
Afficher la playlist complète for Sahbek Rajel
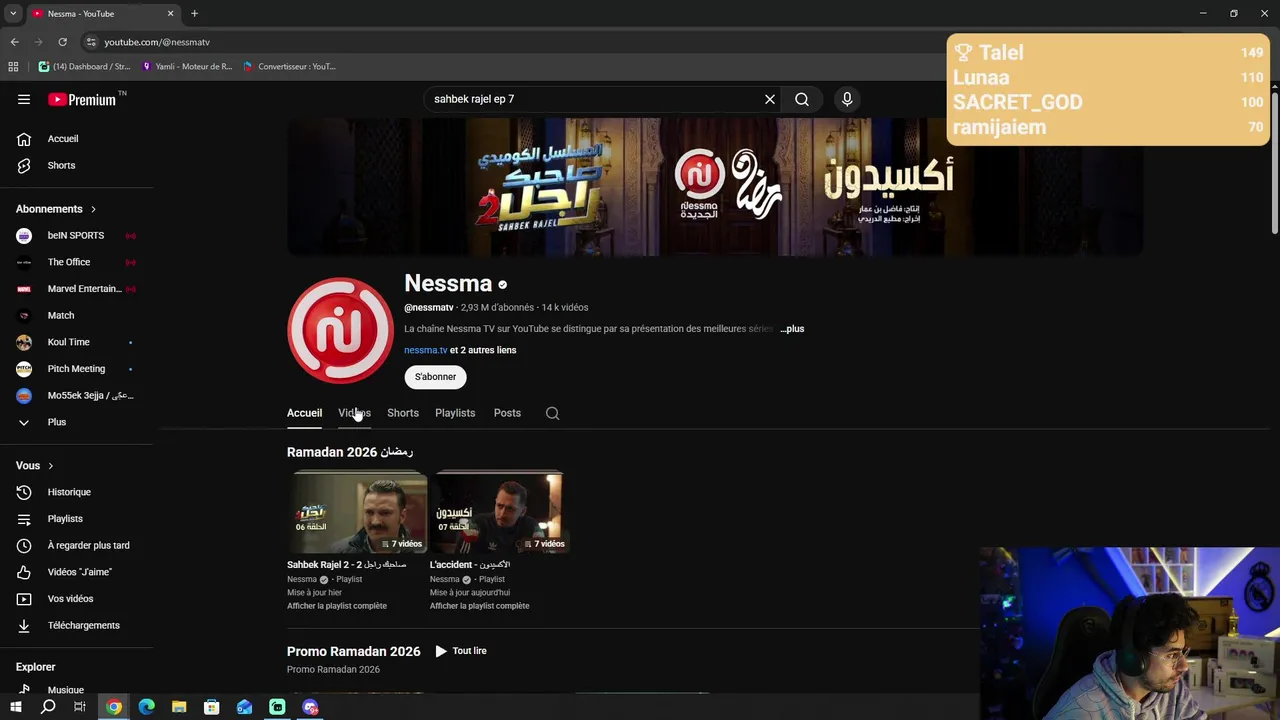click(337, 606)
